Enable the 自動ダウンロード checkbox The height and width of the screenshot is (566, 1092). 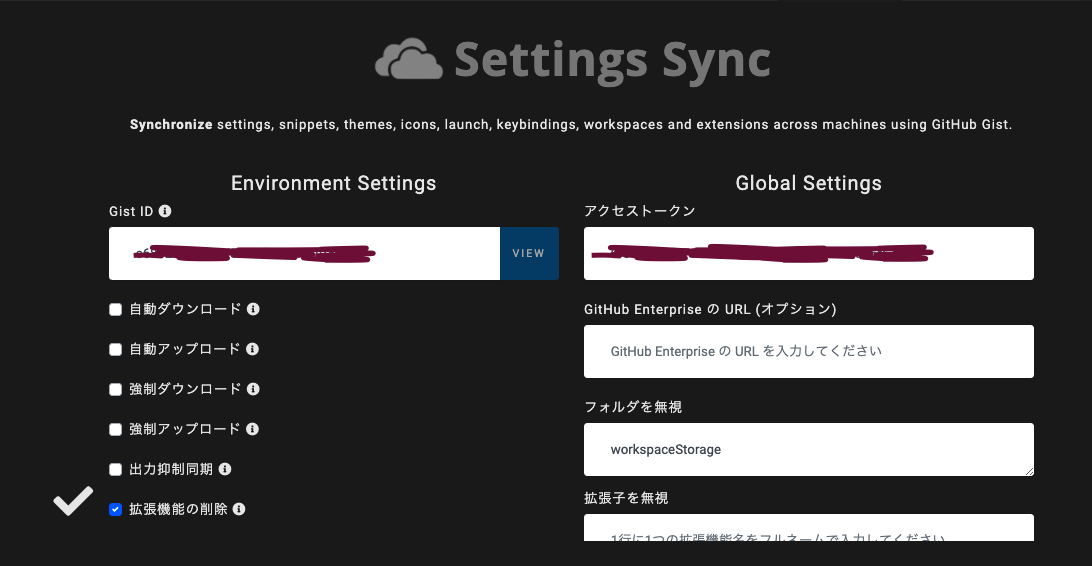pos(116,309)
